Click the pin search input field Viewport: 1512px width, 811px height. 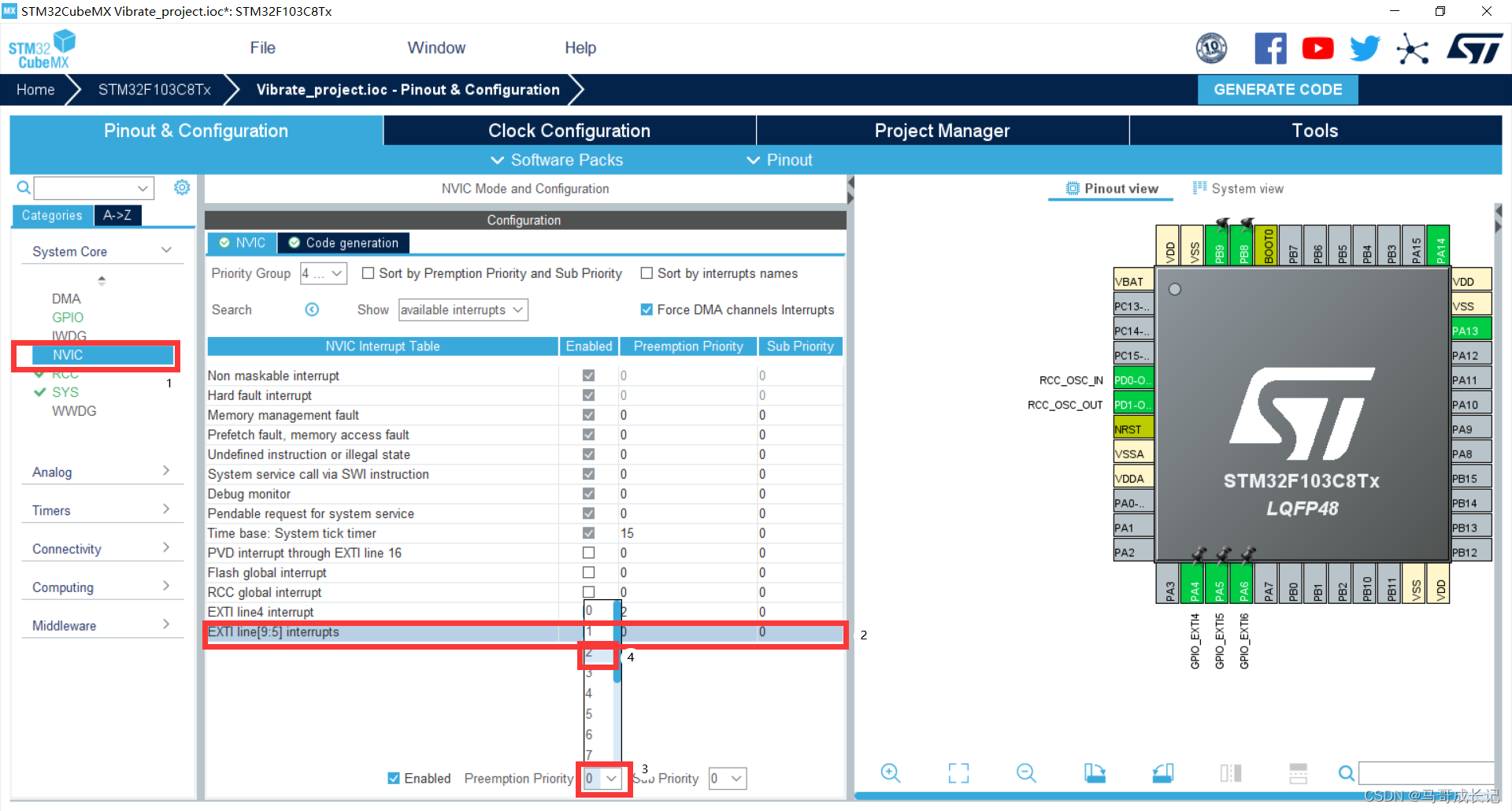point(1426,772)
